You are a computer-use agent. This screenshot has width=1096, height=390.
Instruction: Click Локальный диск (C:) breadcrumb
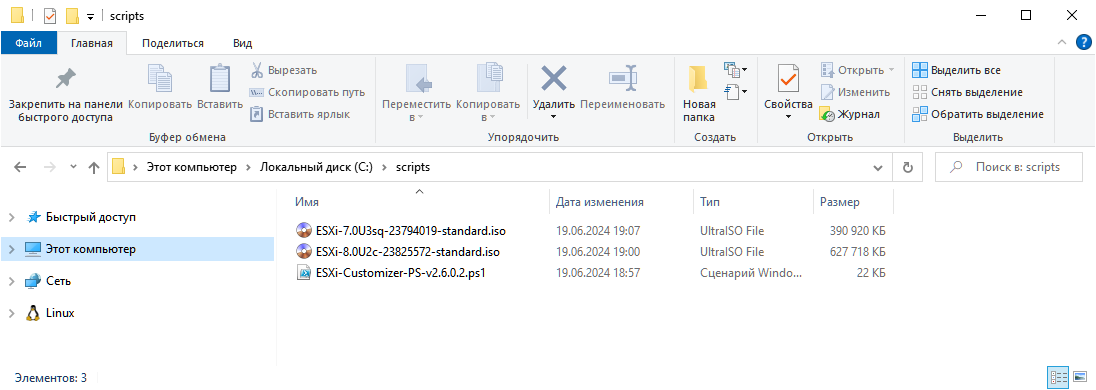click(x=317, y=167)
